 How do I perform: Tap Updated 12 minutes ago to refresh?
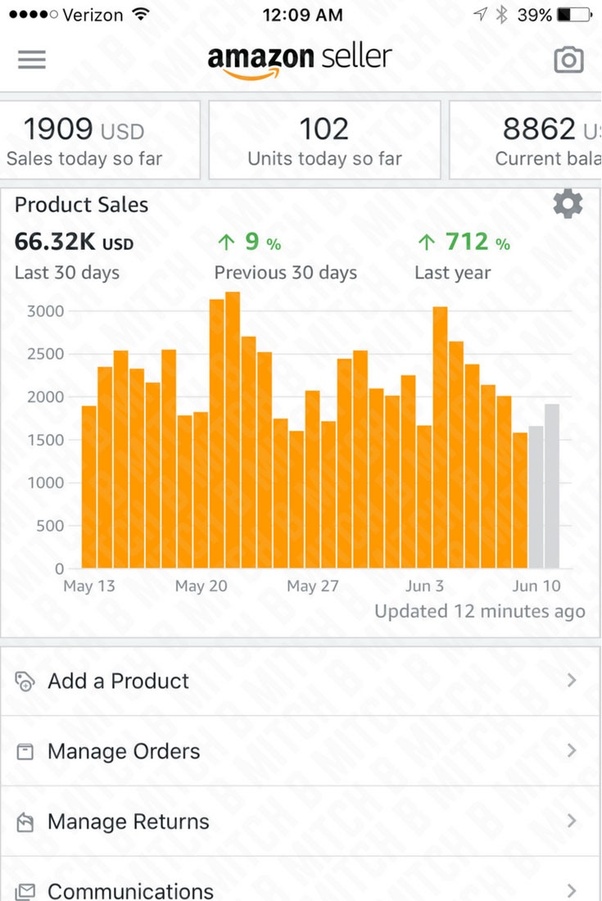pos(480,611)
